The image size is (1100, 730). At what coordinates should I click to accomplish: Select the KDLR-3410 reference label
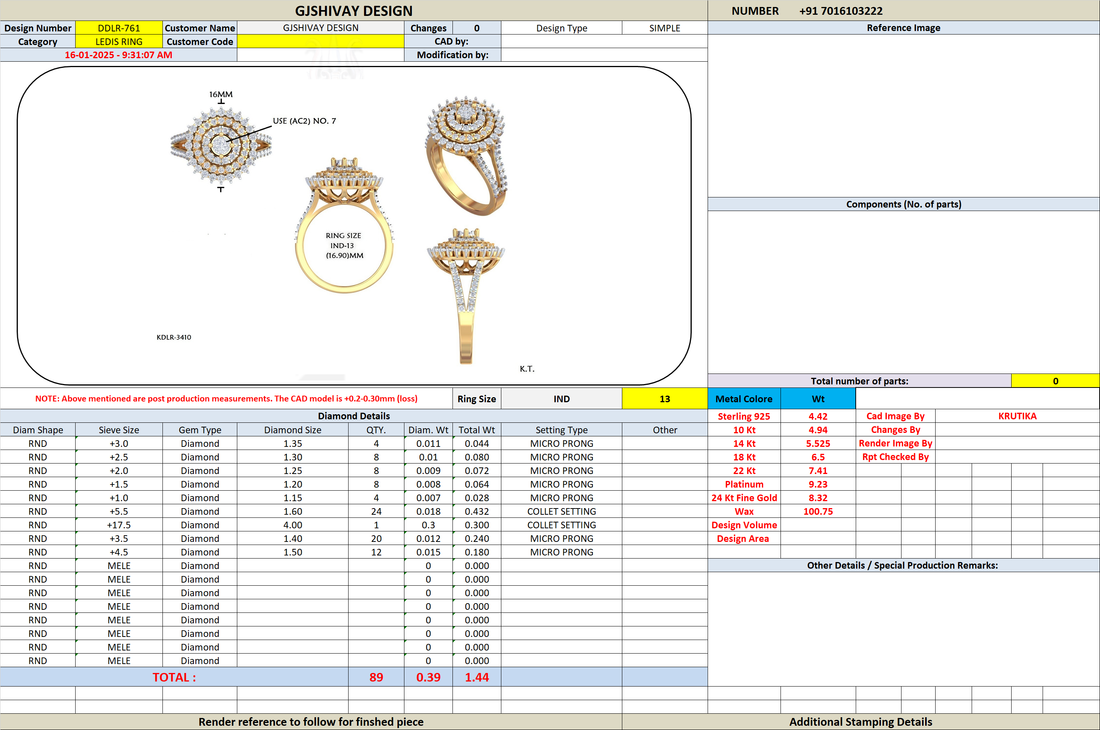click(x=173, y=337)
